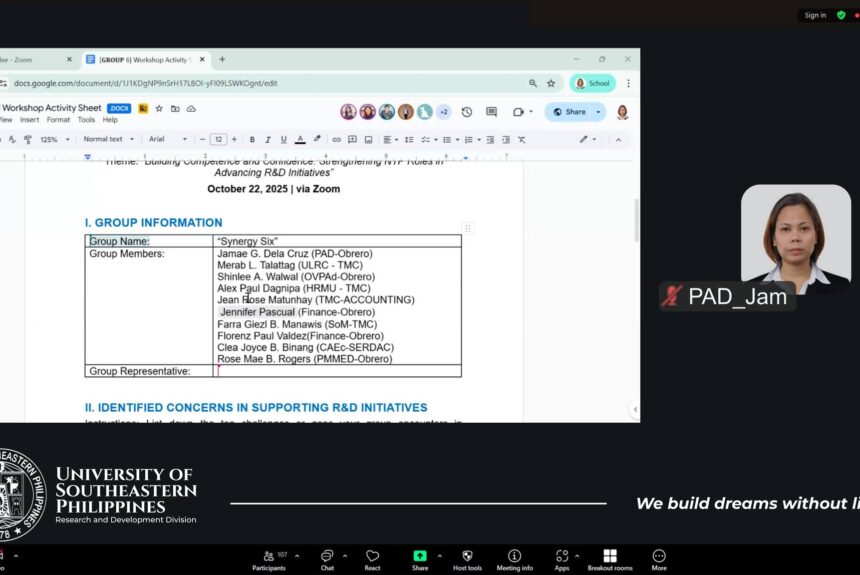Insert a link using the link icon
This screenshot has width=860, height=575.
pyautogui.click(x=336, y=140)
